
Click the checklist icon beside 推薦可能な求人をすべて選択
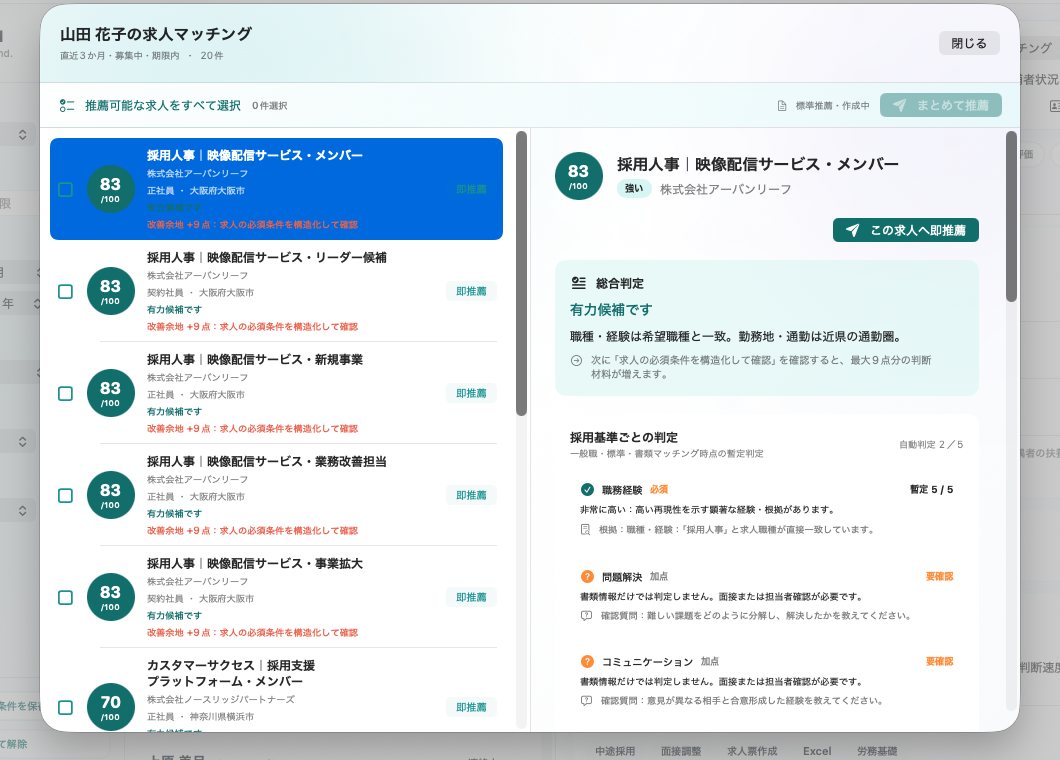pos(67,105)
